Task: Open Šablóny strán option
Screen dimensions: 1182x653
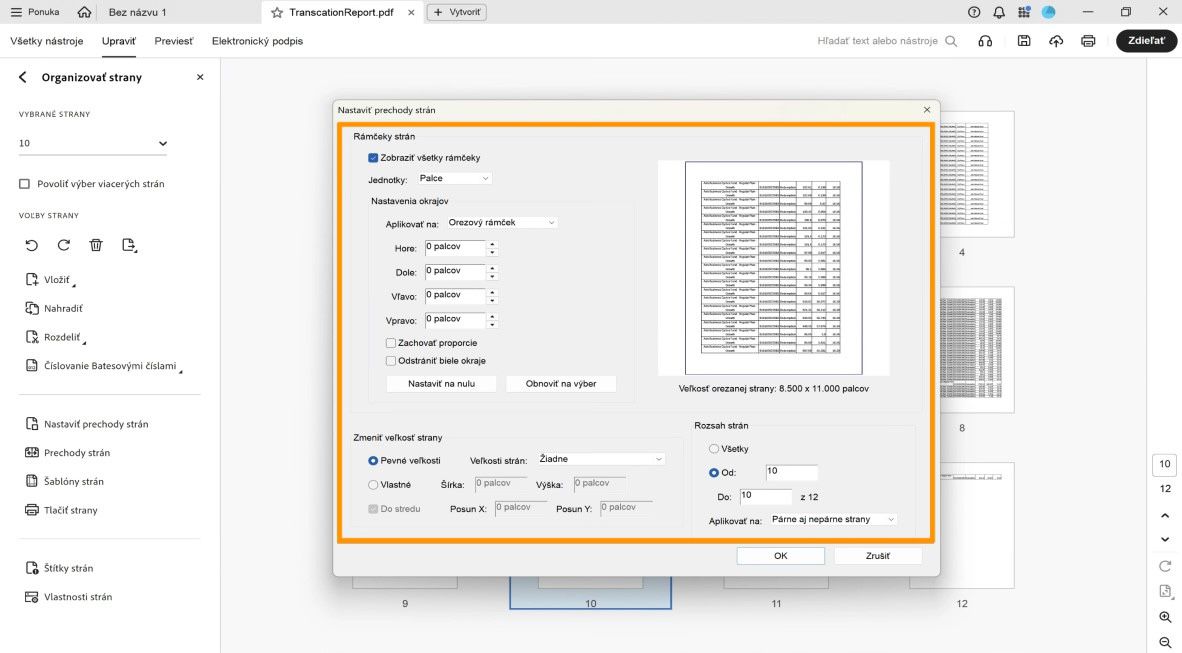Action: click(x=65, y=481)
